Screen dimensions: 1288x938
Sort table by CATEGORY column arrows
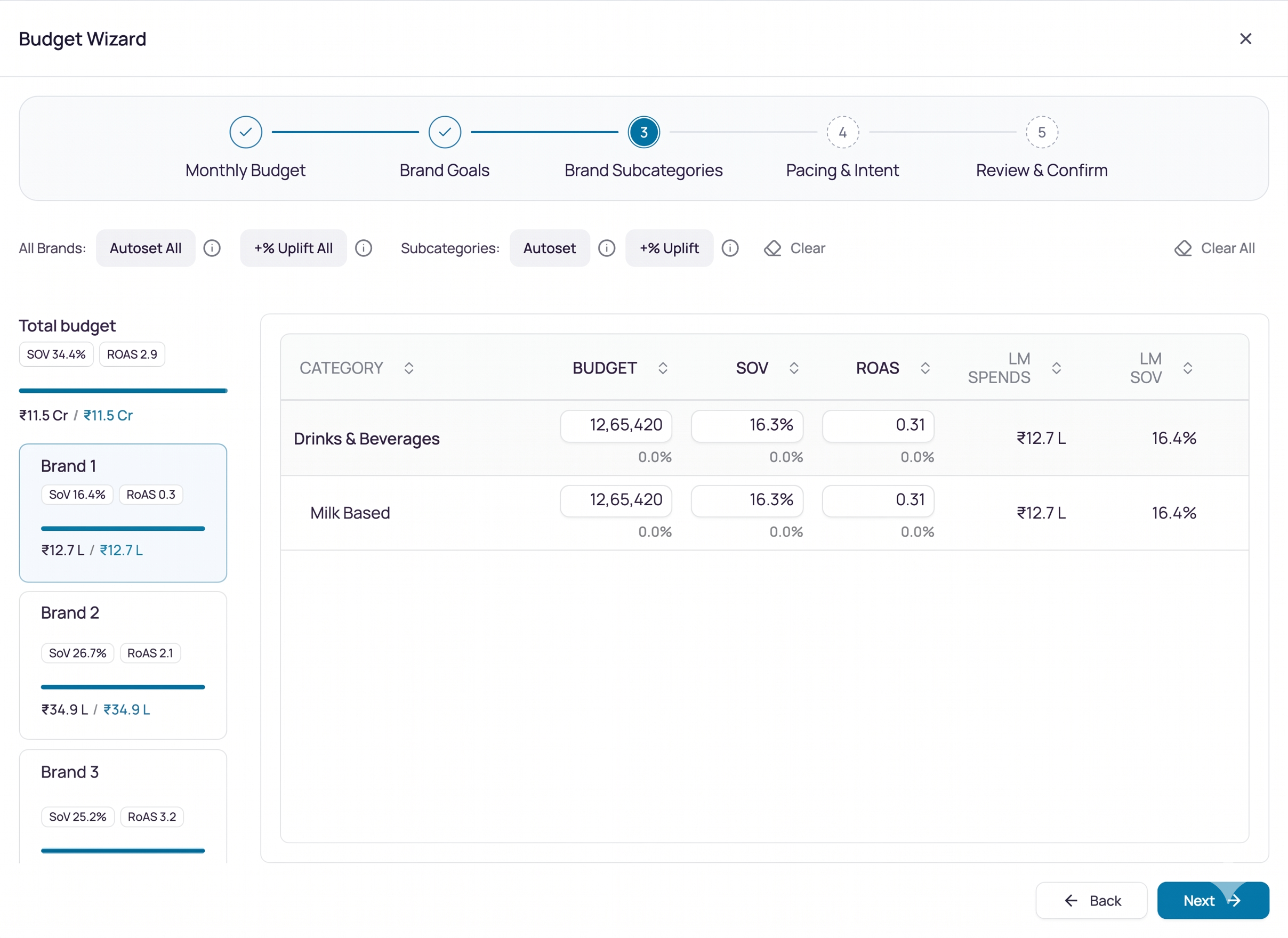pyautogui.click(x=409, y=368)
